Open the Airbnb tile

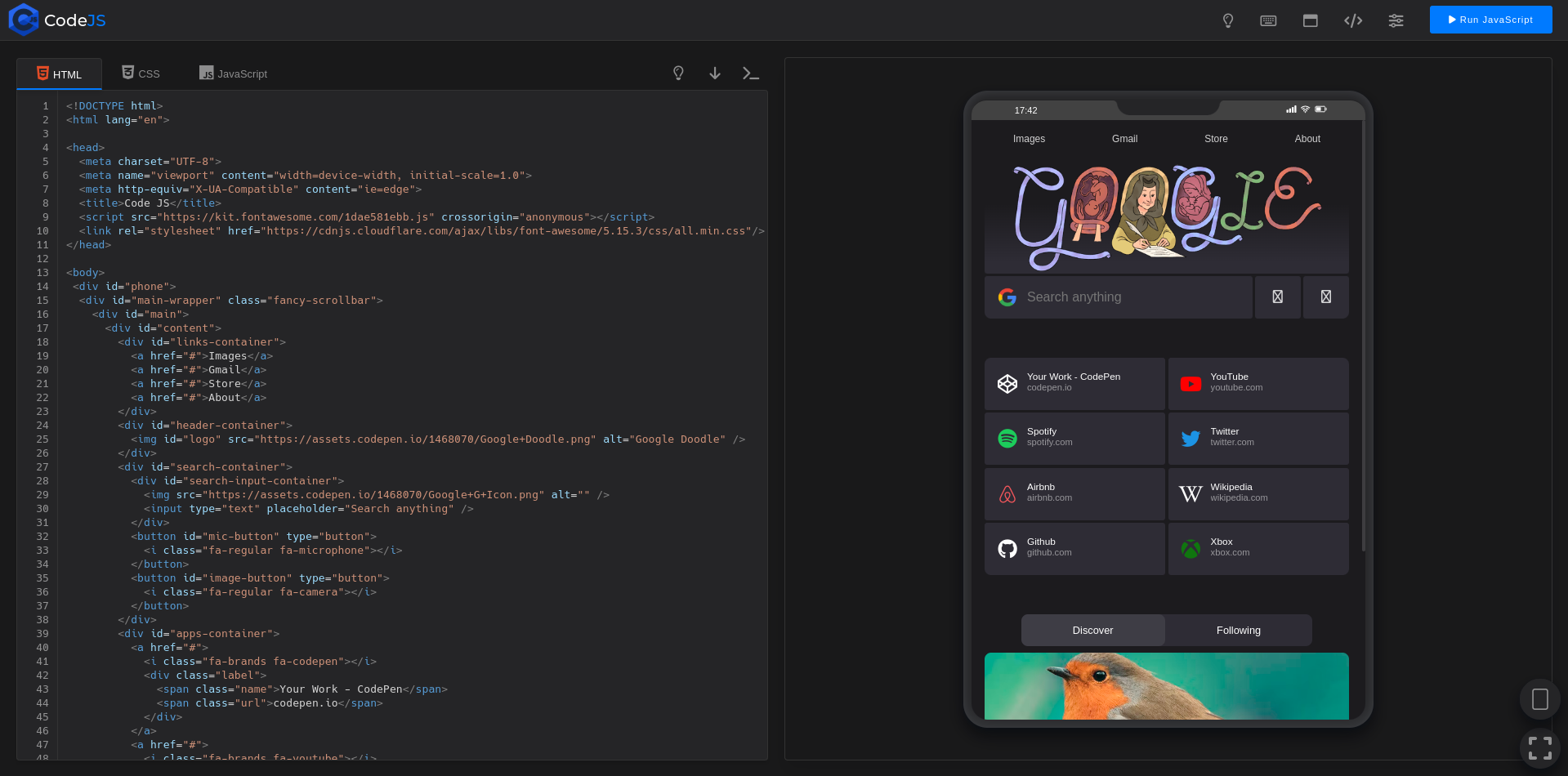point(1074,493)
